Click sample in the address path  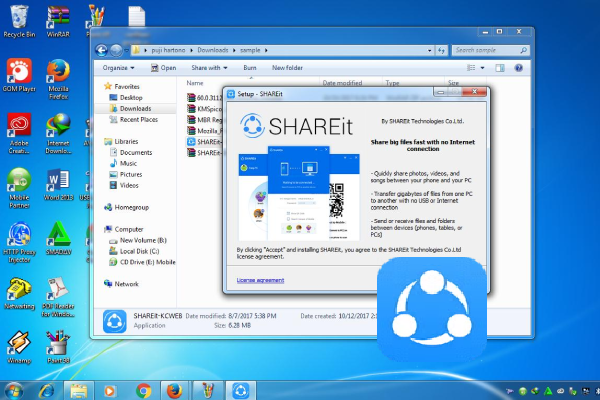click(250, 50)
